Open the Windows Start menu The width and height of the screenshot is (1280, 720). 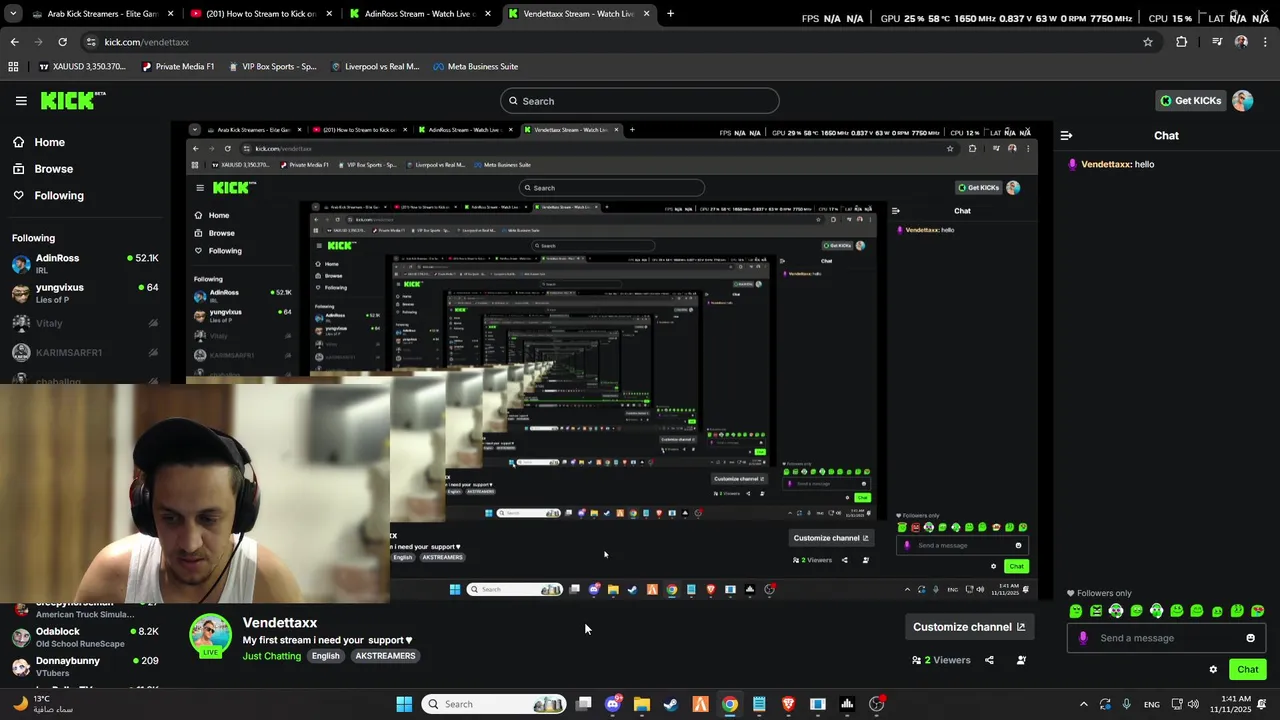tap(404, 704)
